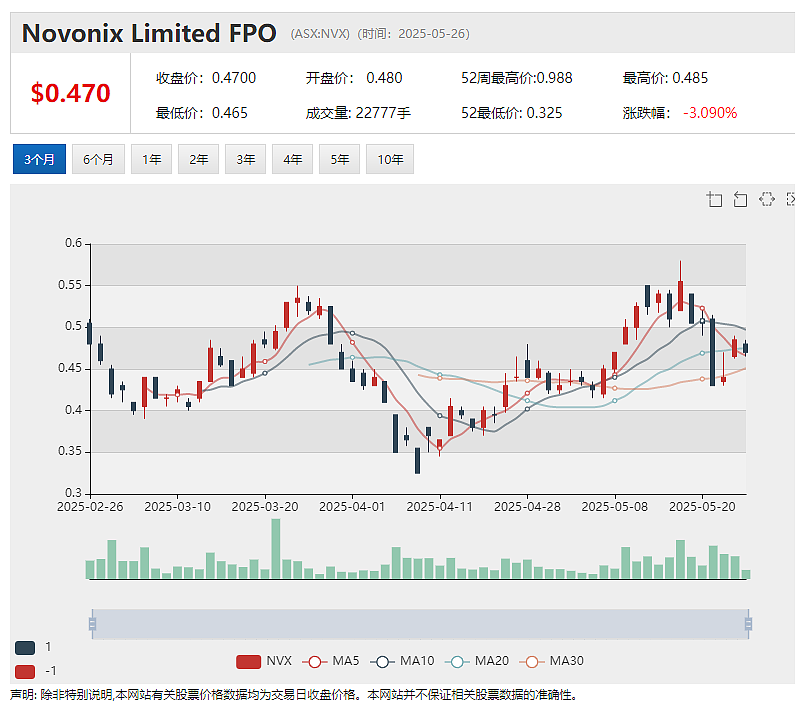
Task: Click the 声明 disclaimer text line
Action: tap(293, 695)
